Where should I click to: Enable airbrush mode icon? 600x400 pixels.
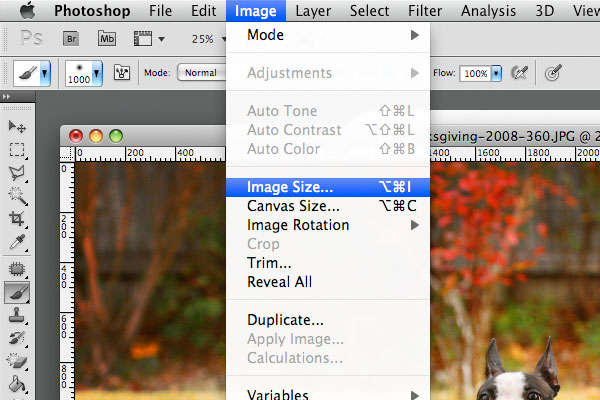click(x=519, y=72)
